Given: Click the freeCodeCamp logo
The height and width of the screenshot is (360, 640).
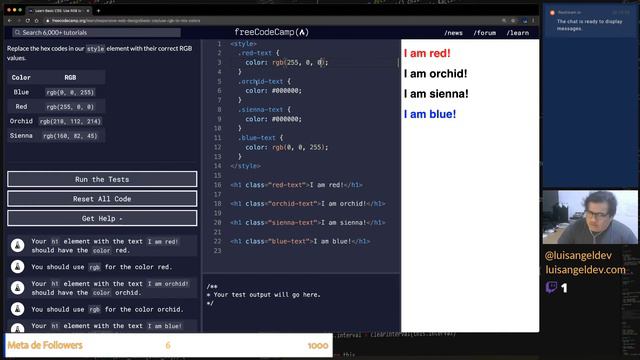Looking at the screenshot, I should 271,32.
